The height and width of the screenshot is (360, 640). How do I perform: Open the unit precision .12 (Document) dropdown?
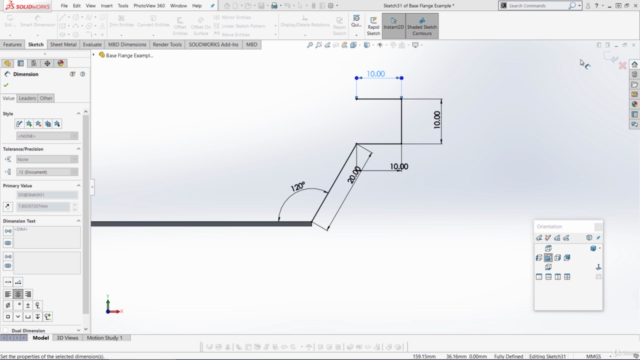(x=47, y=172)
